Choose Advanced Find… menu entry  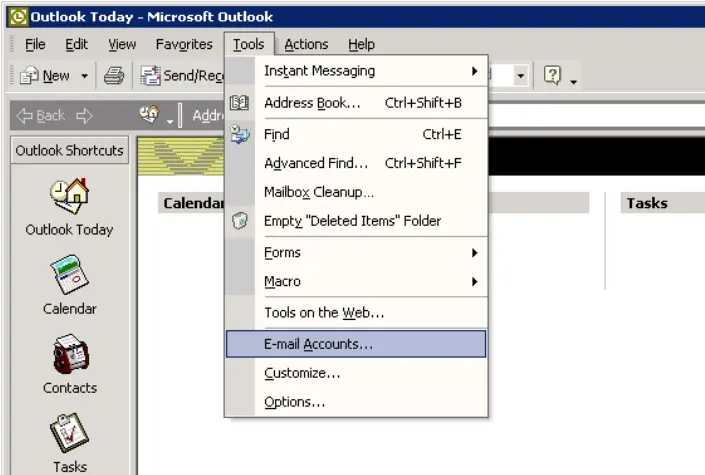pyautogui.click(x=356, y=163)
